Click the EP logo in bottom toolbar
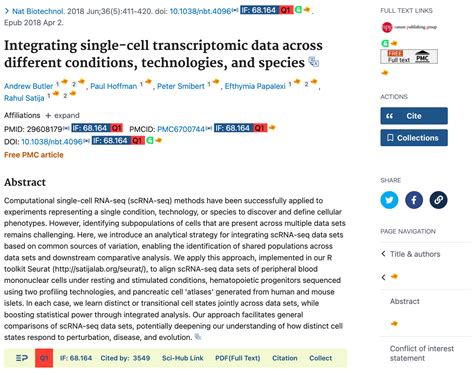 pyautogui.click(x=22, y=358)
